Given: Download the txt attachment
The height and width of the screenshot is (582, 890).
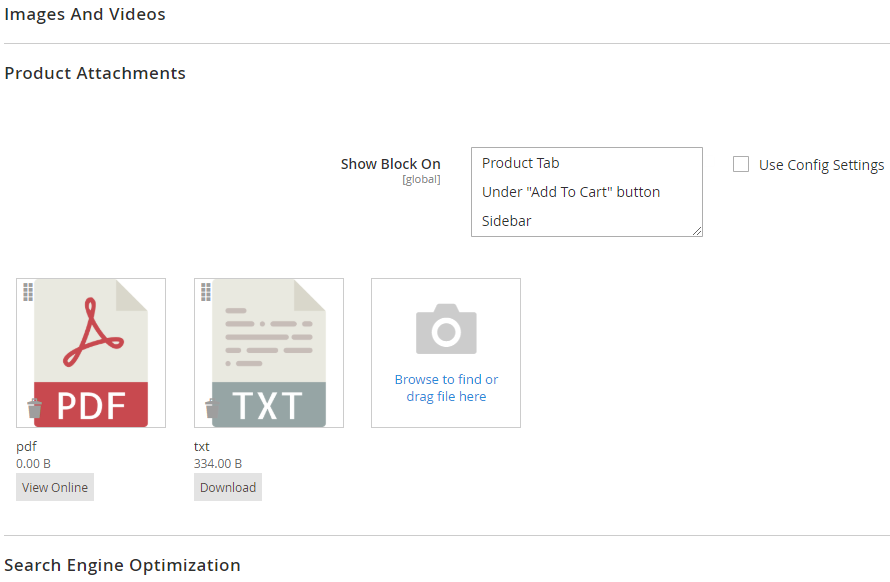Looking at the screenshot, I should click(228, 487).
